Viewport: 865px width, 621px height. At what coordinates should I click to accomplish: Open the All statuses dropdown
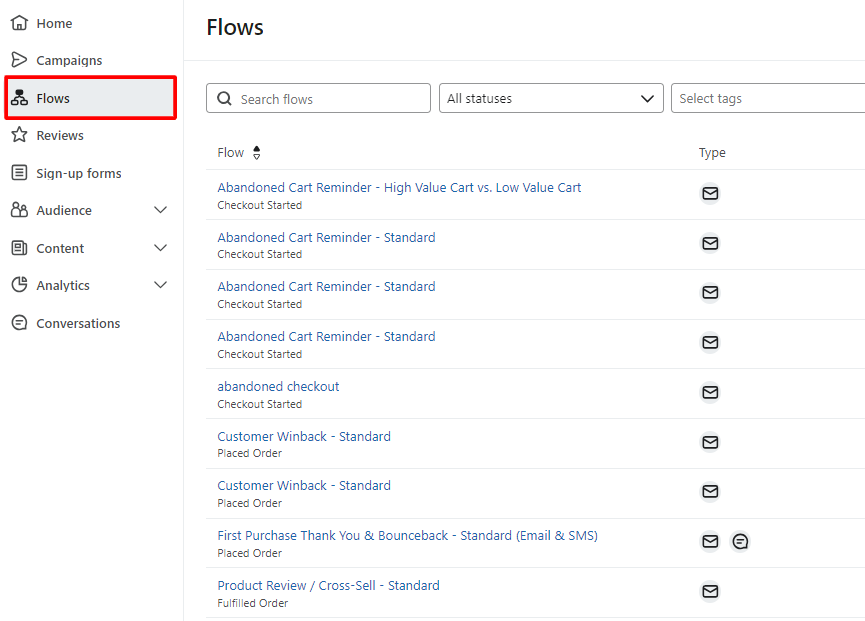coord(551,98)
